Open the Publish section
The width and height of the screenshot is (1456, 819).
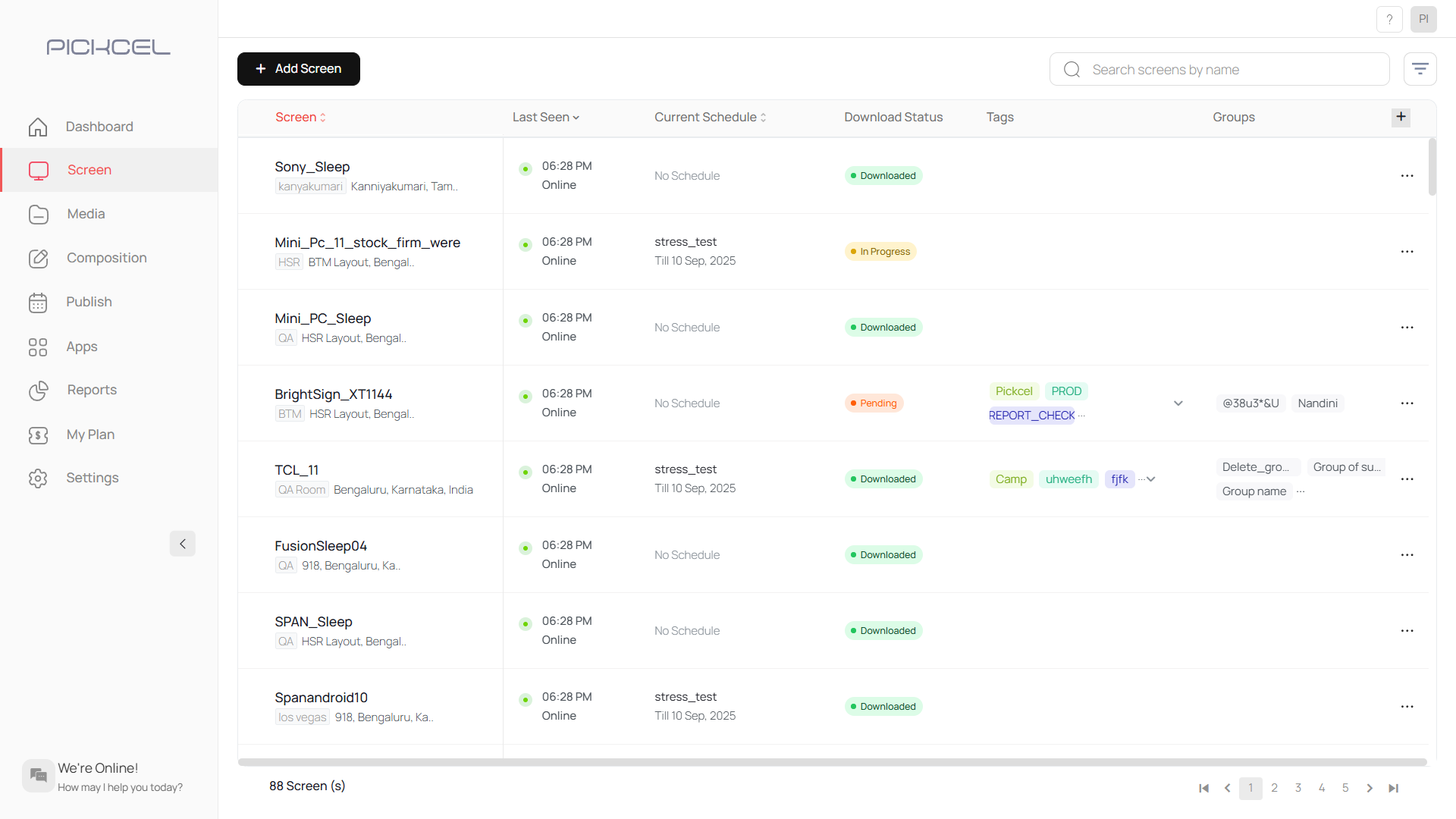click(89, 302)
